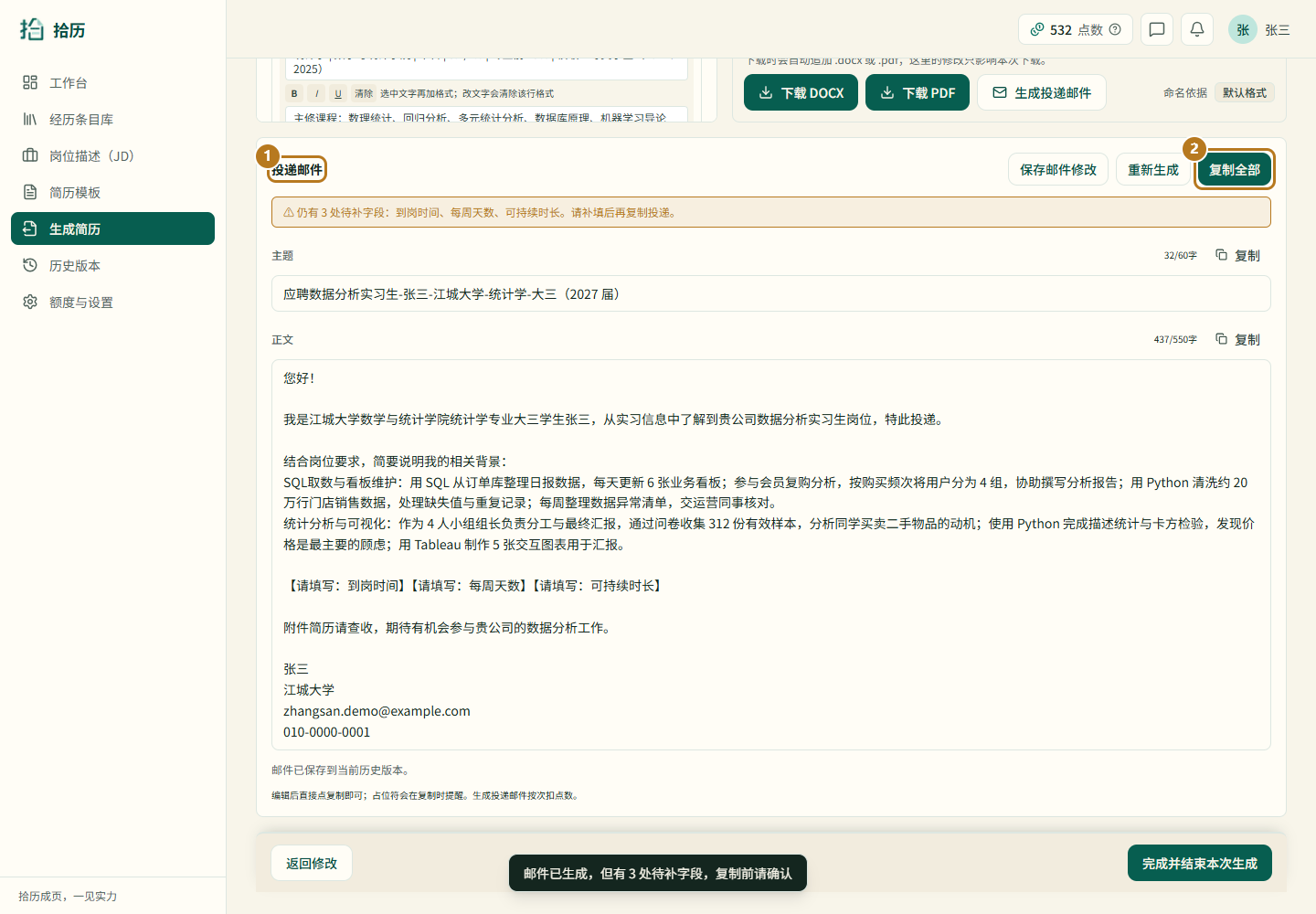Apply italic formatting with the I button
Viewport: 1316px width, 914px height.
click(x=316, y=93)
